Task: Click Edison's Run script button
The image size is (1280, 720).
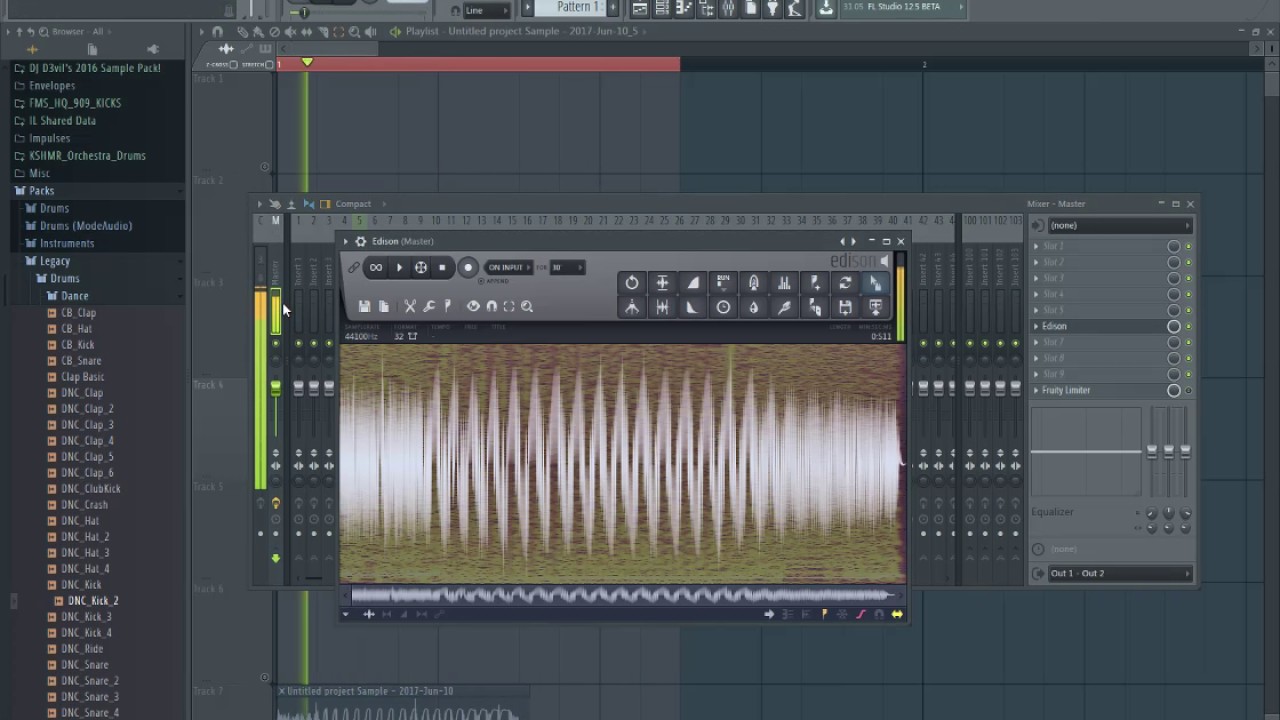Action: pyautogui.click(x=723, y=283)
